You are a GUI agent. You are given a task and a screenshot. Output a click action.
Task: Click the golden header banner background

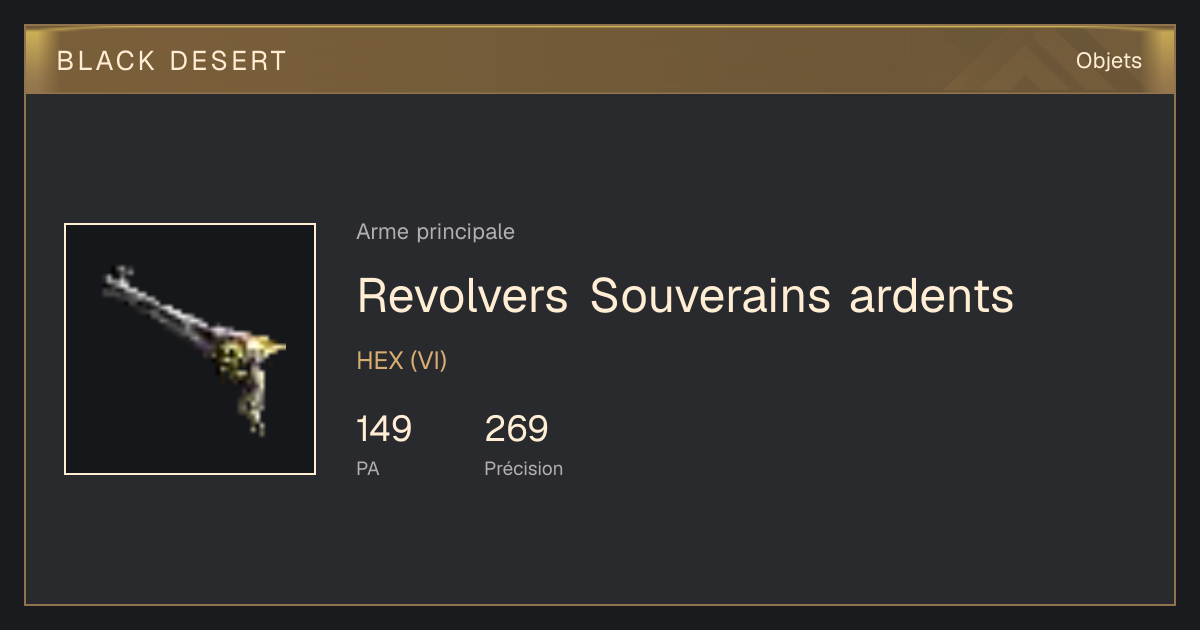coord(600,61)
